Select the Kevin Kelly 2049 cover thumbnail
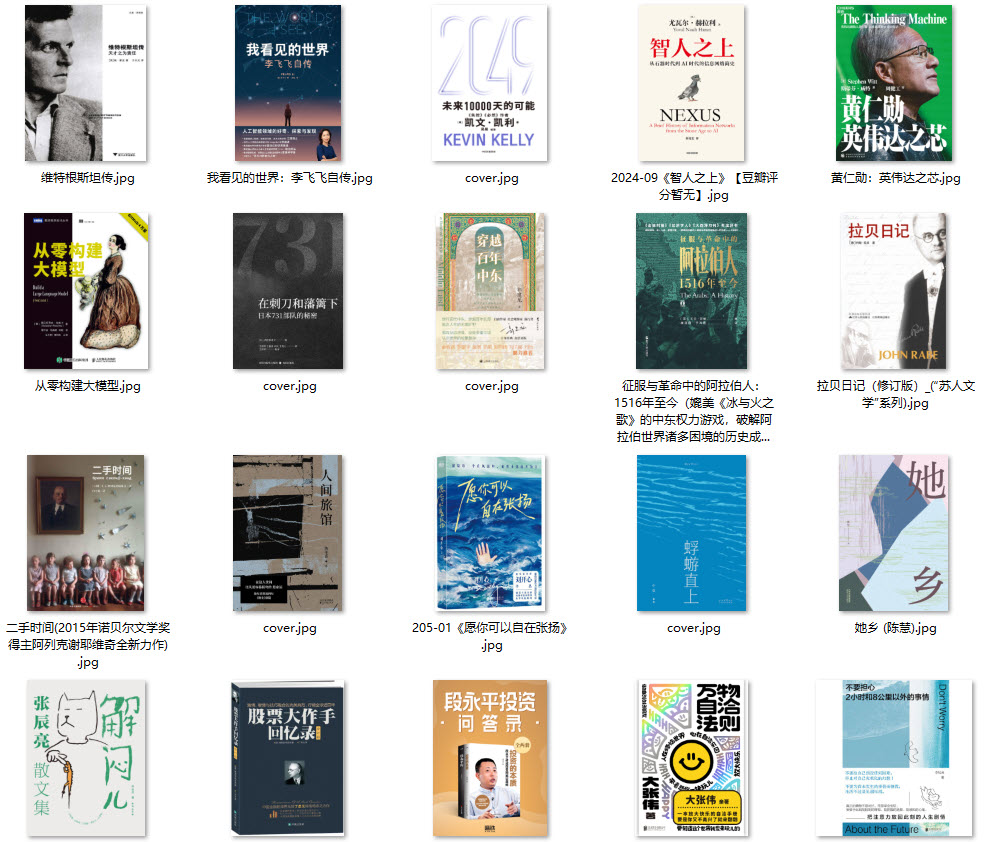This screenshot has height=842, width=988. pos(489,83)
